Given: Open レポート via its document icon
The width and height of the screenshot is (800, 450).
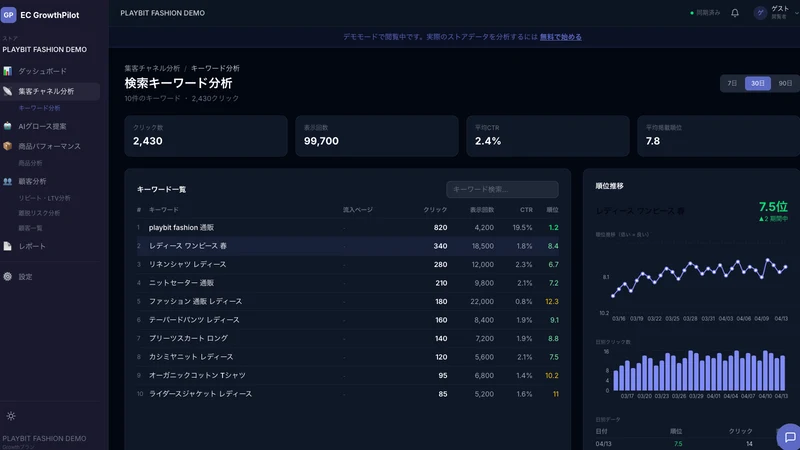Looking at the screenshot, I should click(x=7, y=246).
